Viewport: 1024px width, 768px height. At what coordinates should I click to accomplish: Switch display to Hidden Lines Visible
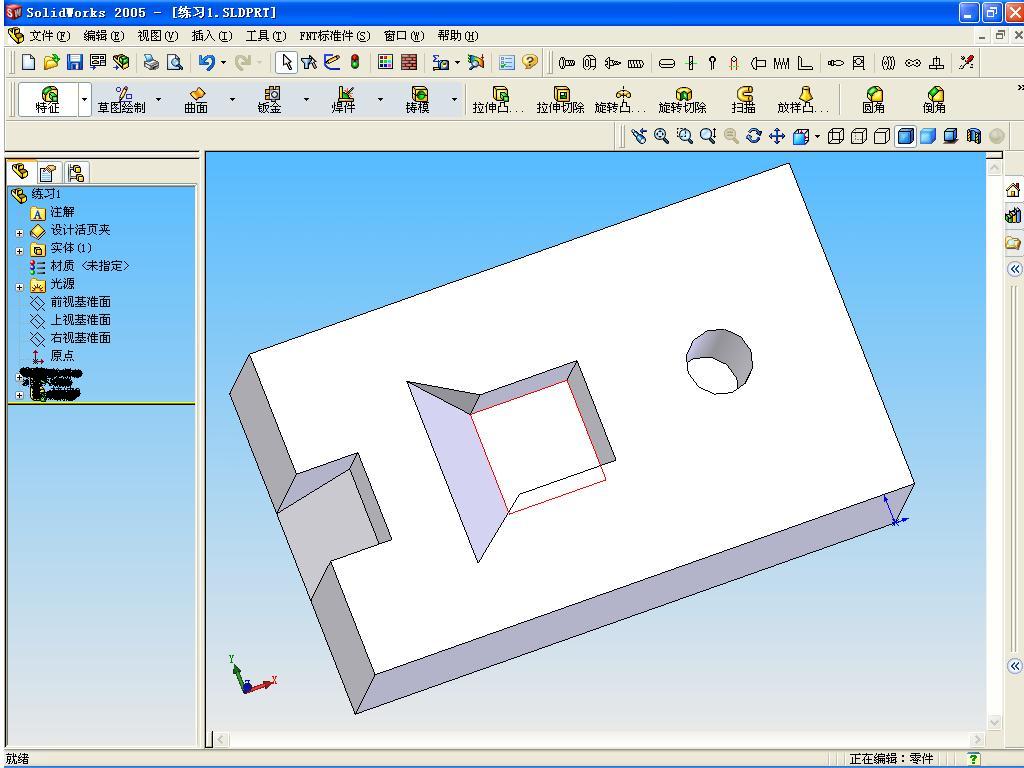point(859,136)
